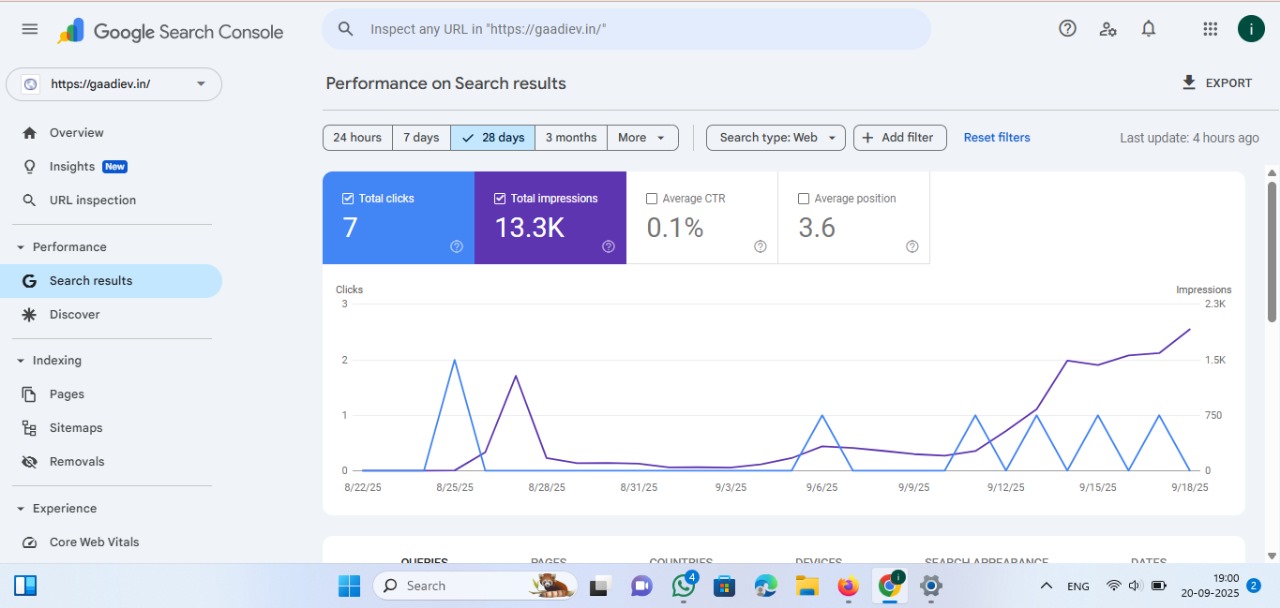Expand the More date range dropdown
This screenshot has width=1280, height=608.
[642, 138]
